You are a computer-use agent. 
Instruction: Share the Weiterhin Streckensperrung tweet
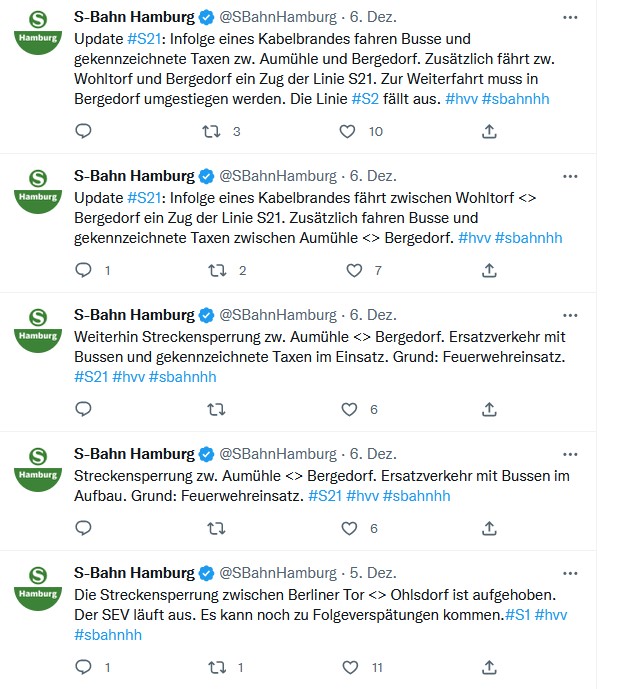pos(489,409)
